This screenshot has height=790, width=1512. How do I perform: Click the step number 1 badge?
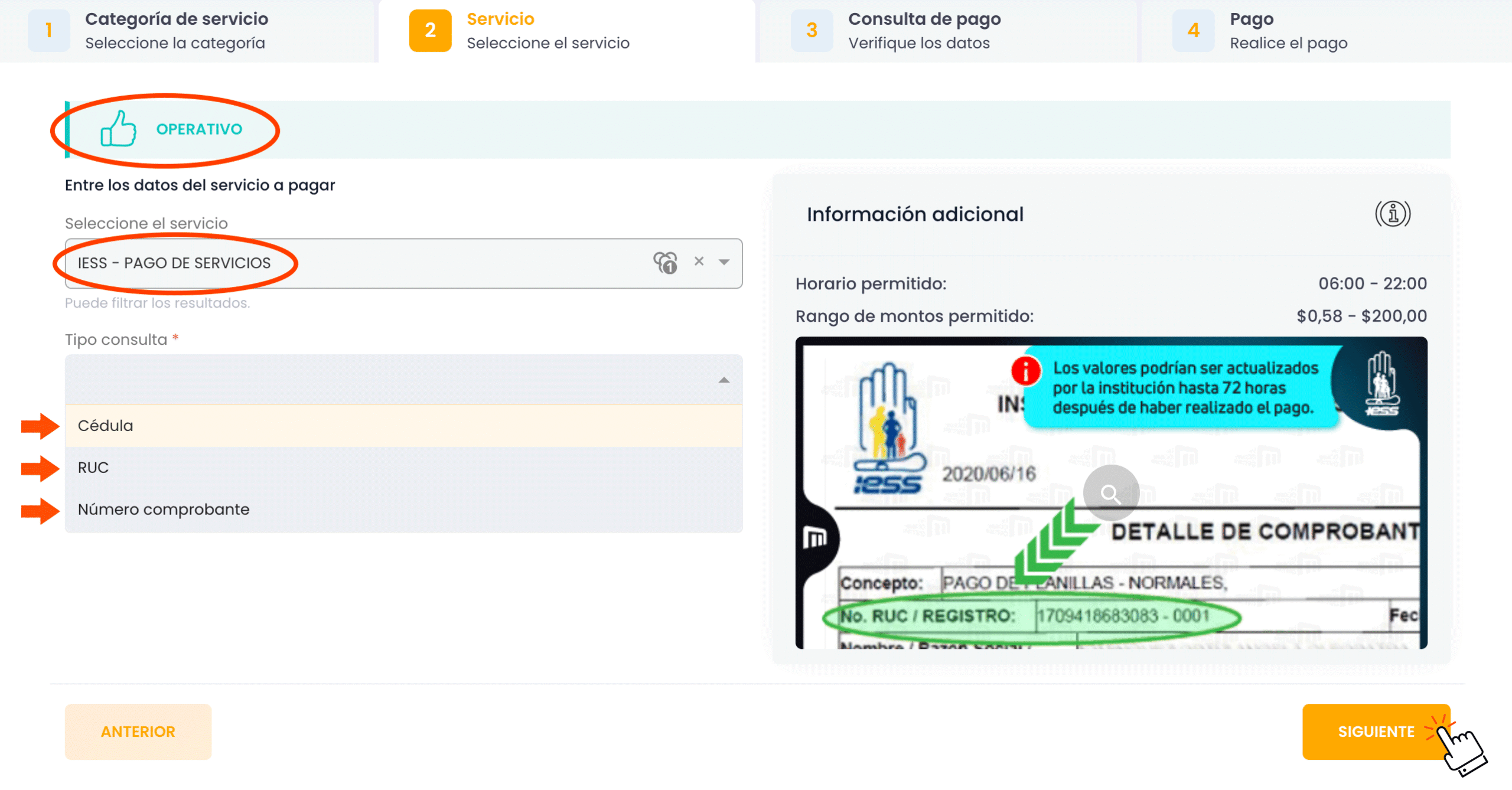pos(49,31)
